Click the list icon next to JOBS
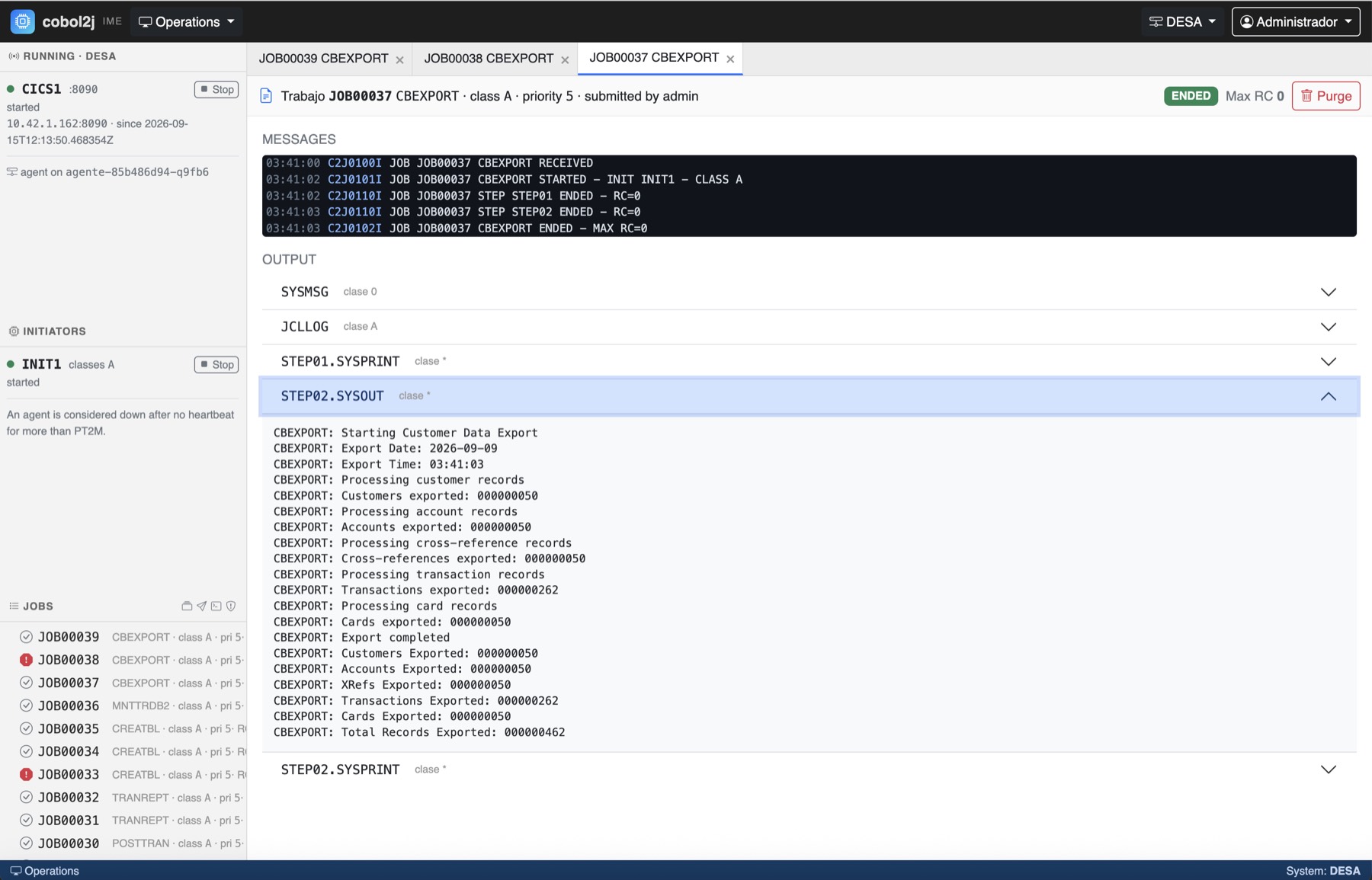Screen dimensions: 1372x880 (x=14, y=606)
